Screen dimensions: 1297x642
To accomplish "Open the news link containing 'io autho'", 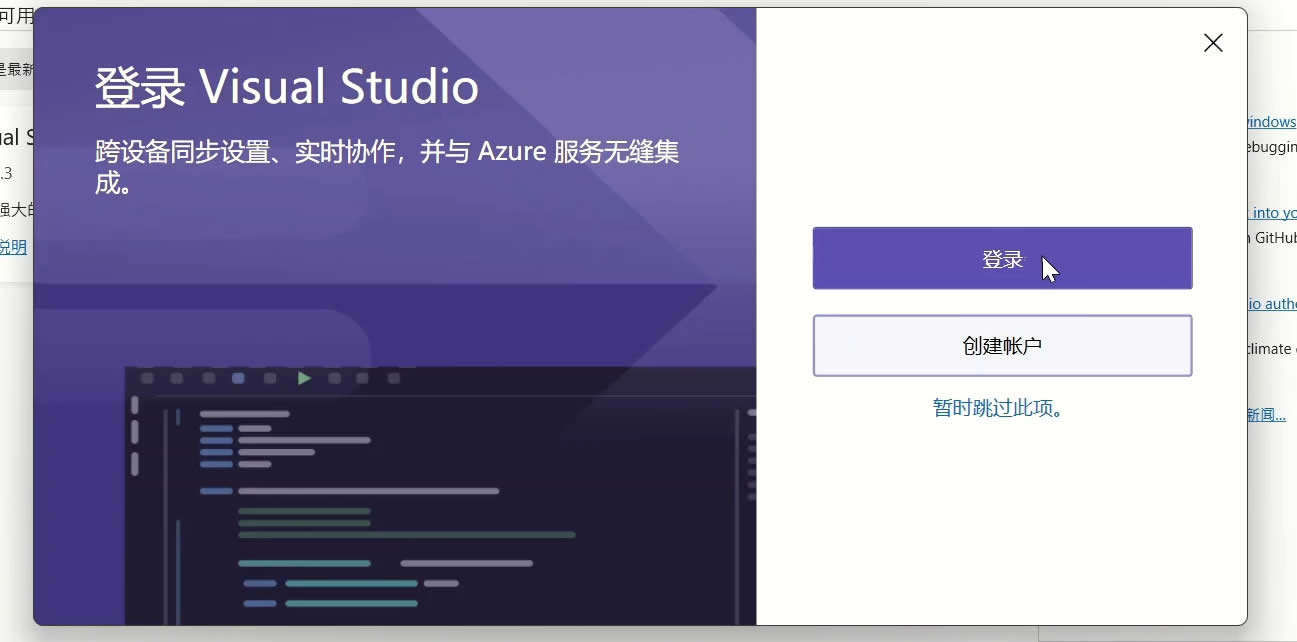I will coord(1272,303).
